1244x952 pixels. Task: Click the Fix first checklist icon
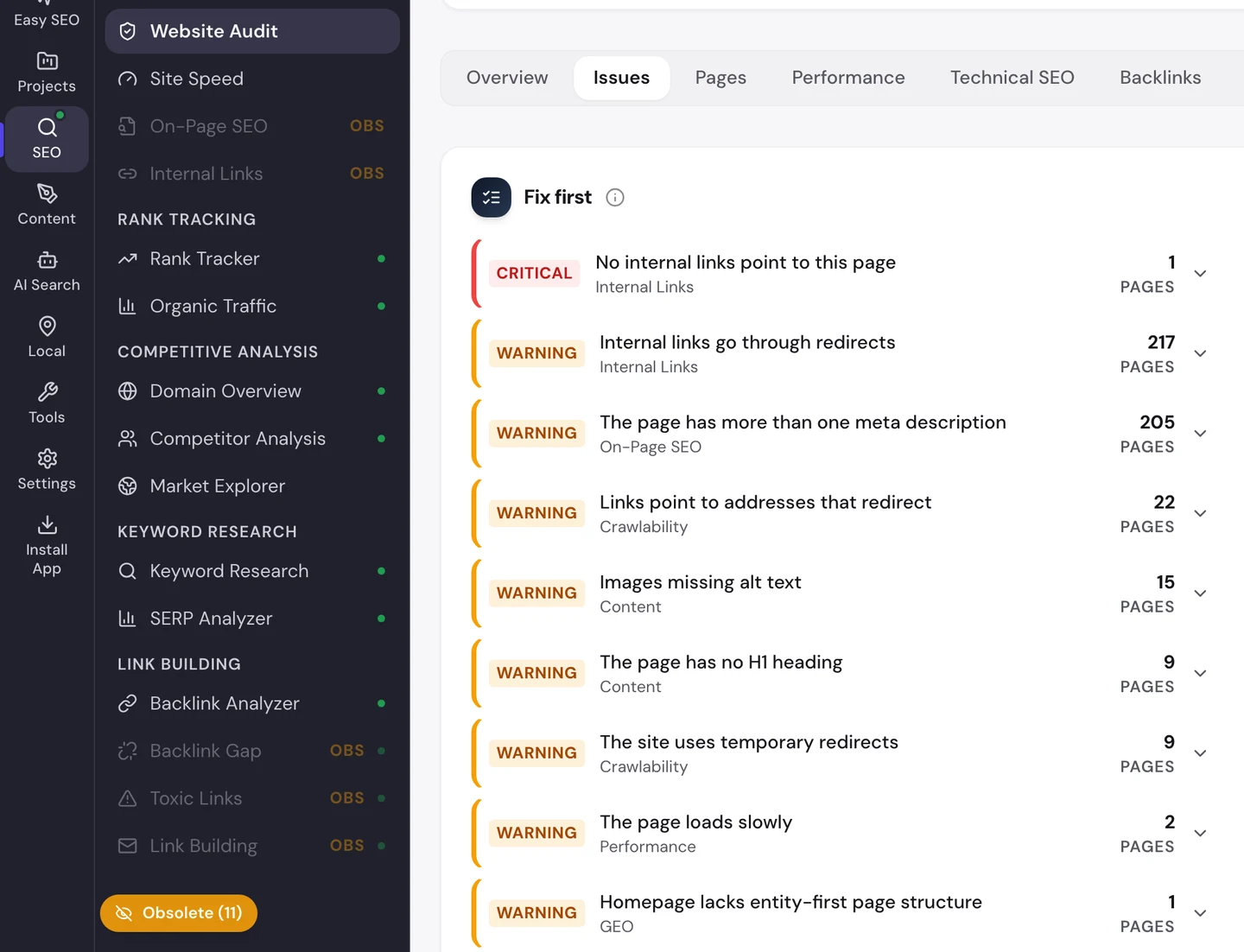492,198
